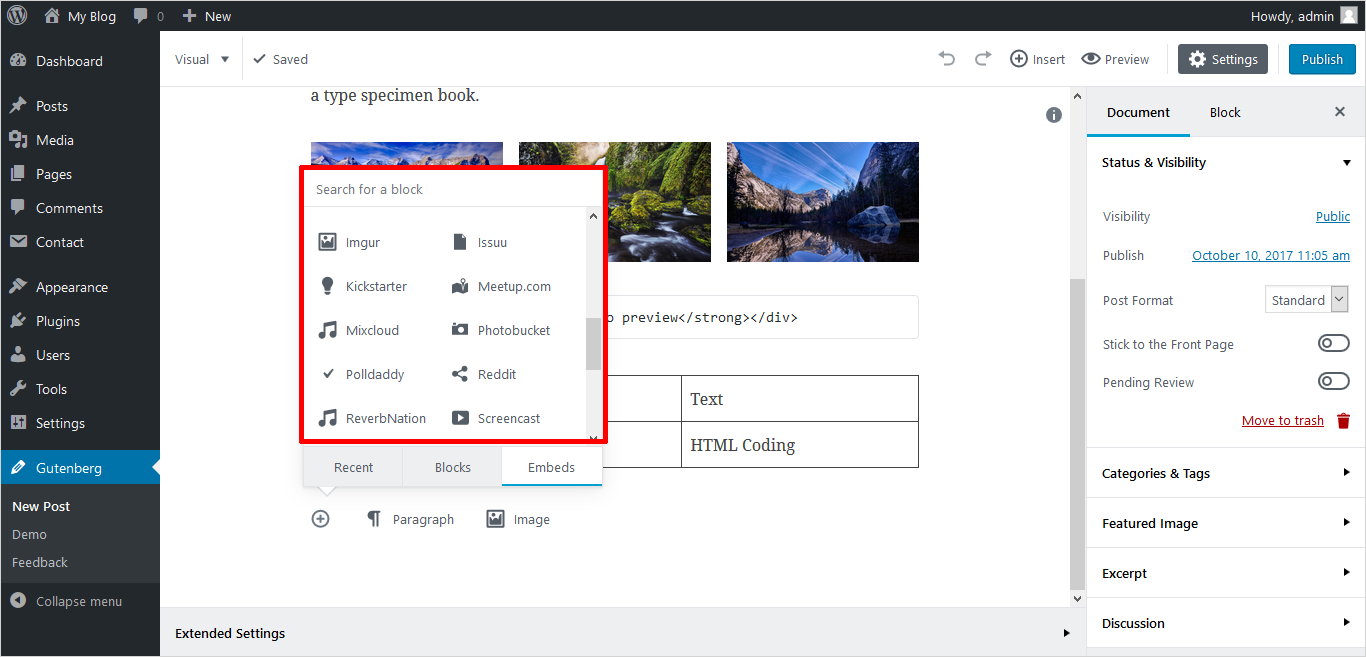Viewport: 1366px width, 657px height.
Task: Choose the Reddit embed block
Action: tap(485, 374)
